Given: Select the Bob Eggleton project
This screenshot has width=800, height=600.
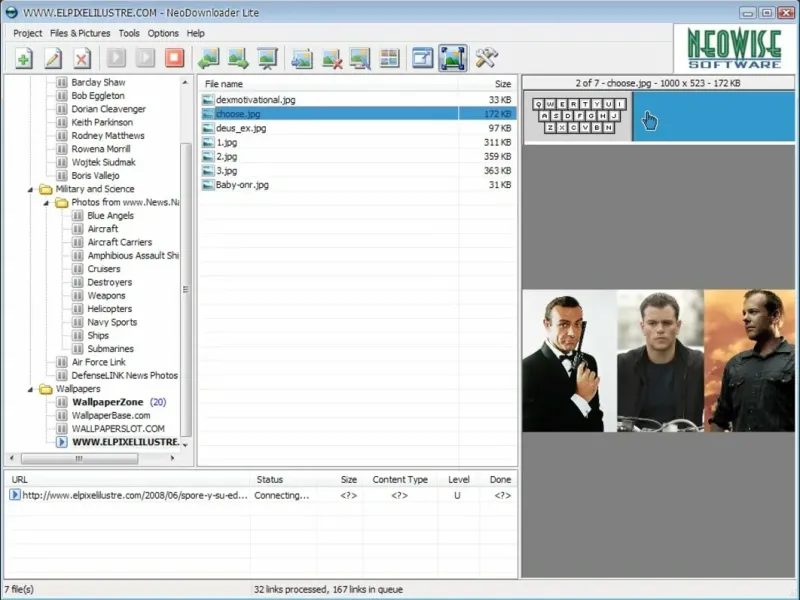Looking at the screenshot, I should pyautogui.click(x=97, y=95).
